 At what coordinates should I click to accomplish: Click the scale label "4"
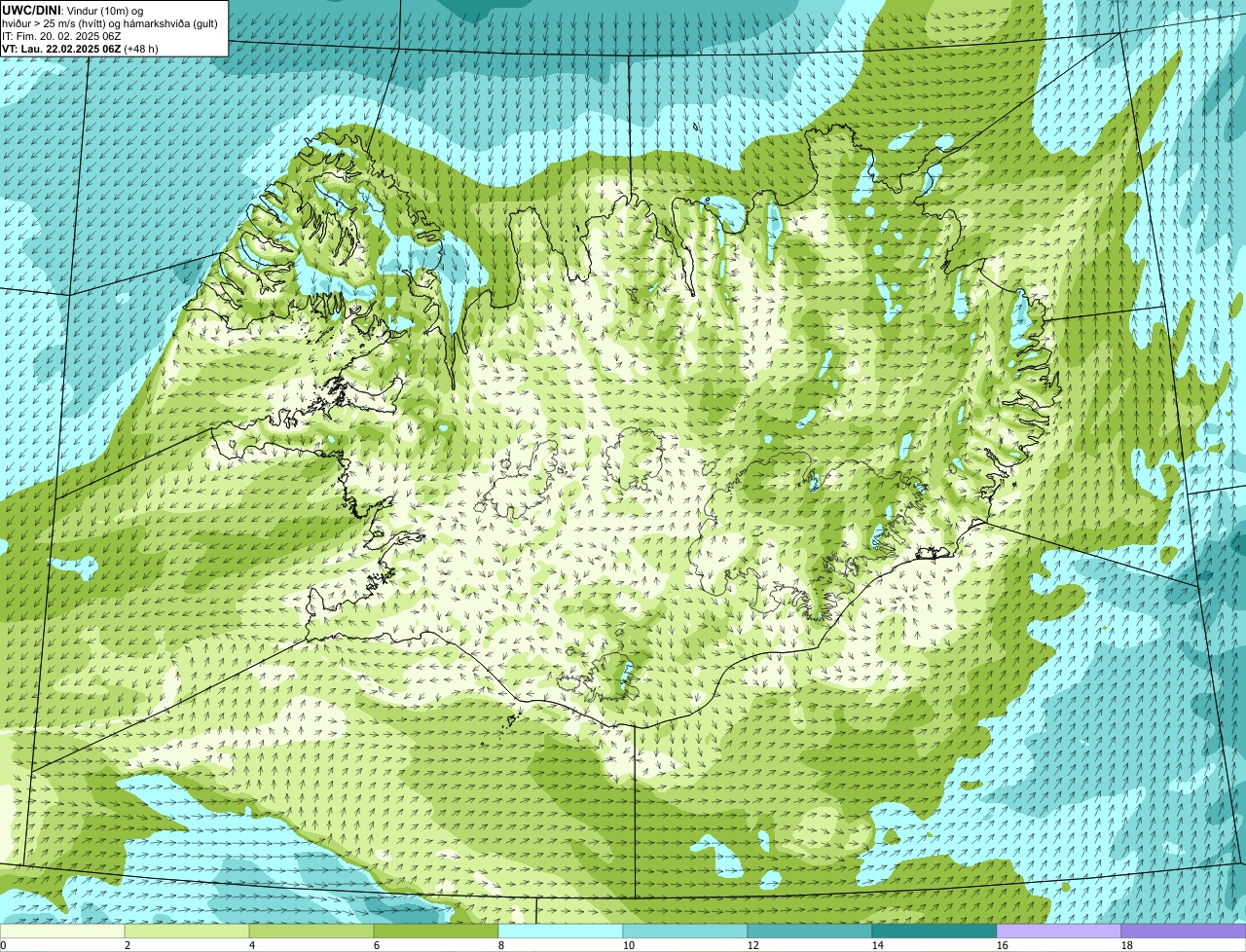(x=252, y=945)
